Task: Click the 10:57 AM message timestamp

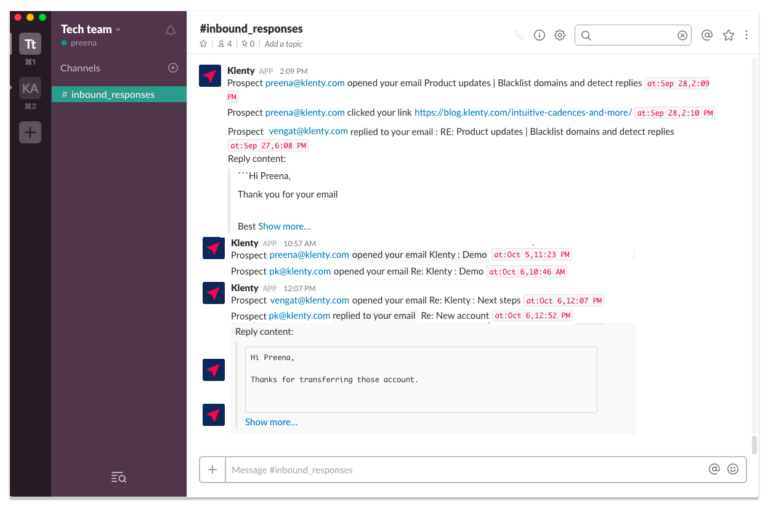Action: tap(300, 243)
